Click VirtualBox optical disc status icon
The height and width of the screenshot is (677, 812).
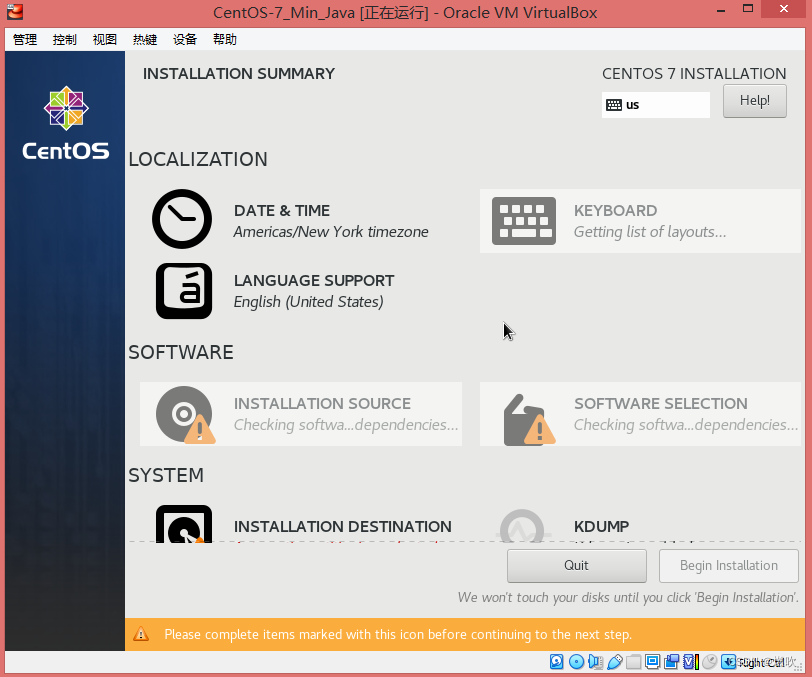576,661
